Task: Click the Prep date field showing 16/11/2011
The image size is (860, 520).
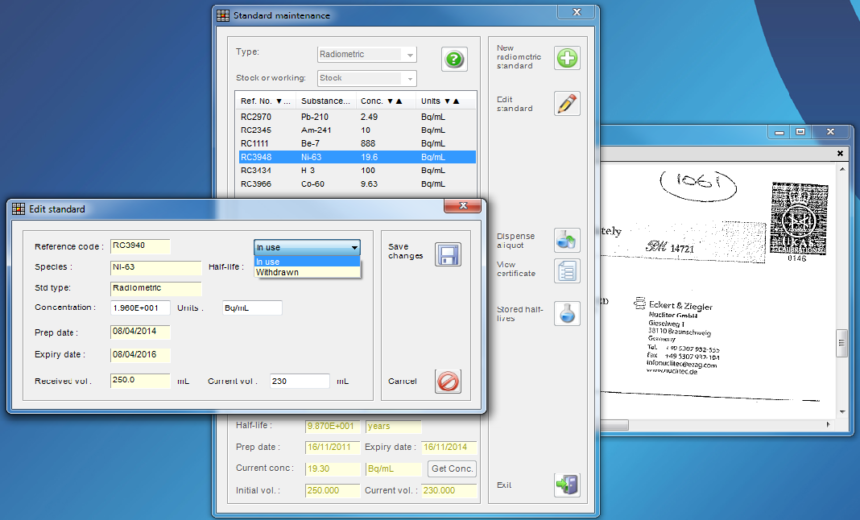Action: coord(332,447)
